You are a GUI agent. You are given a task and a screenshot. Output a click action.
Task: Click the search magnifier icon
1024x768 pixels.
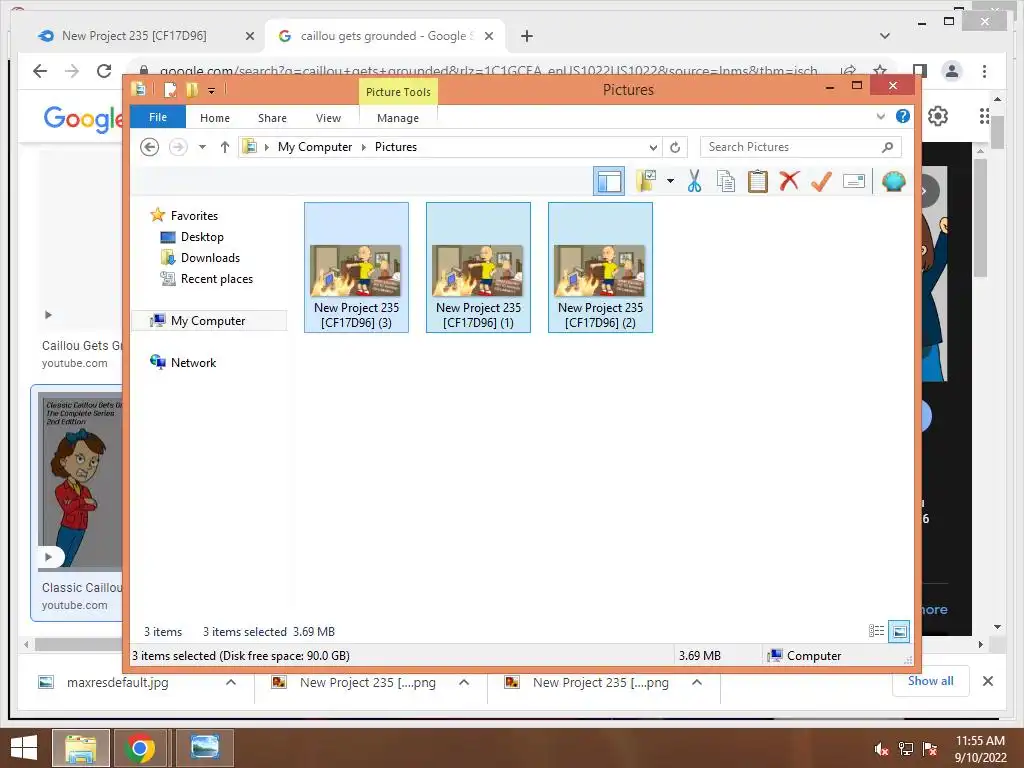tap(887, 147)
